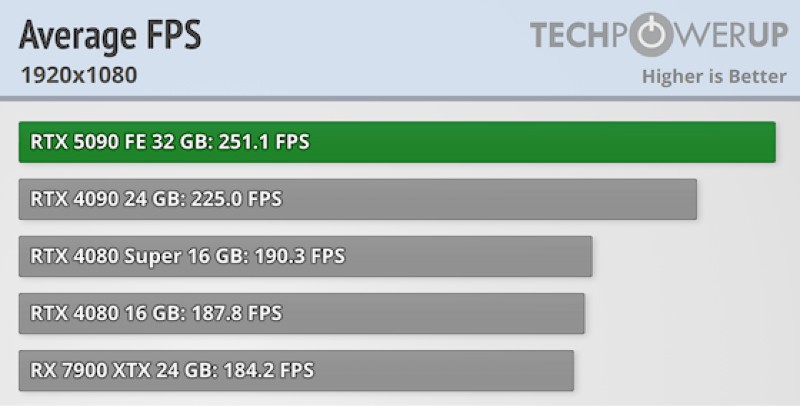Click the RTX 4090 24 GB bar
Viewport: 800px width, 406px height.
[x=358, y=199]
